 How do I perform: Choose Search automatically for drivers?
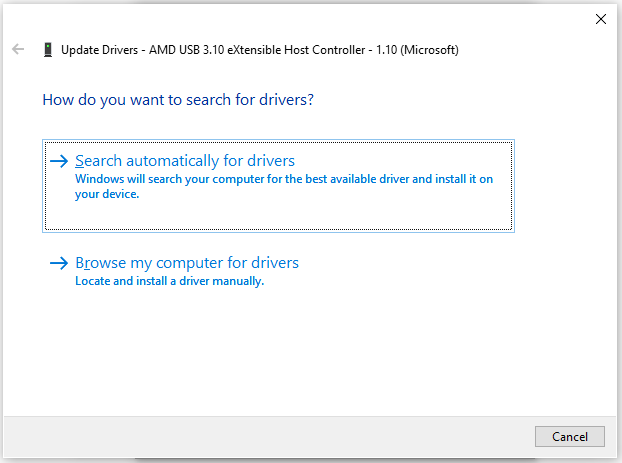tap(278, 186)
